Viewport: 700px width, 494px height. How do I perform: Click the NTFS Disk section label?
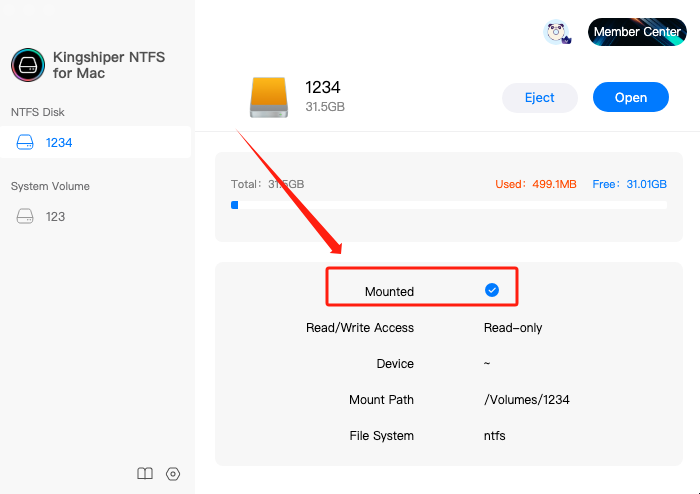(38, 112)
